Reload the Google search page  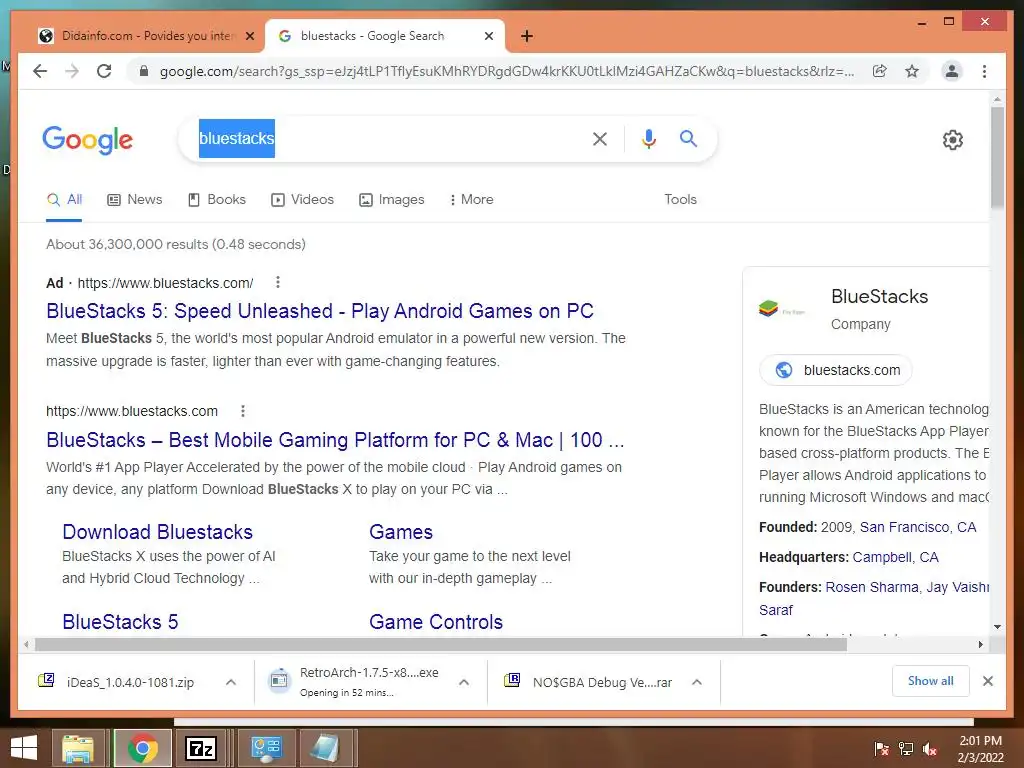coord(104,71)
